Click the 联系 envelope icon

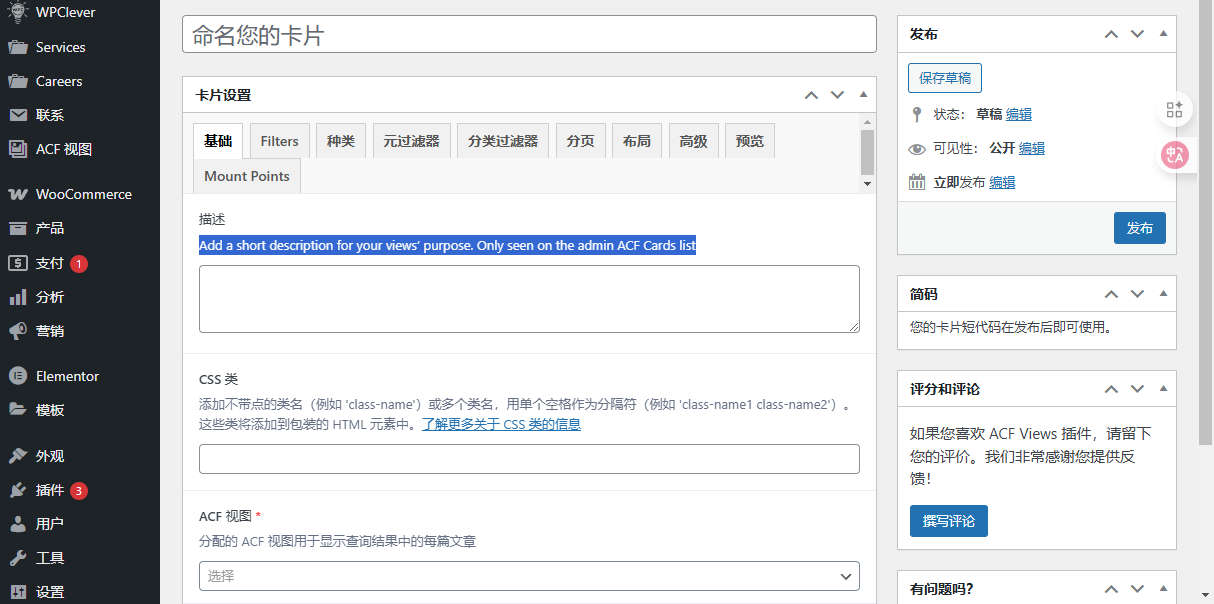[x=17, y=115]
